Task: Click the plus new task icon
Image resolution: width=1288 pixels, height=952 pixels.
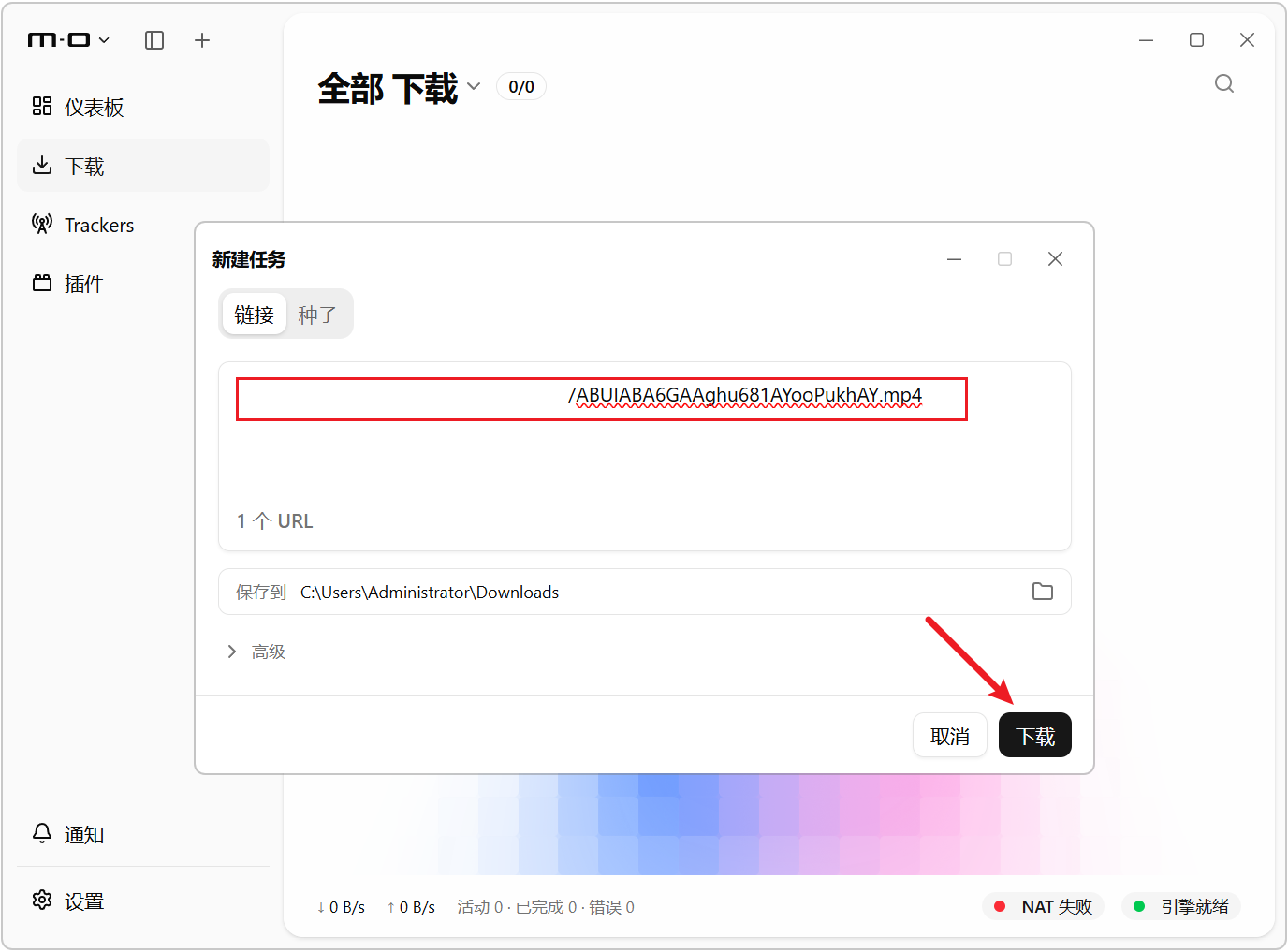Action: pos(202,40)
